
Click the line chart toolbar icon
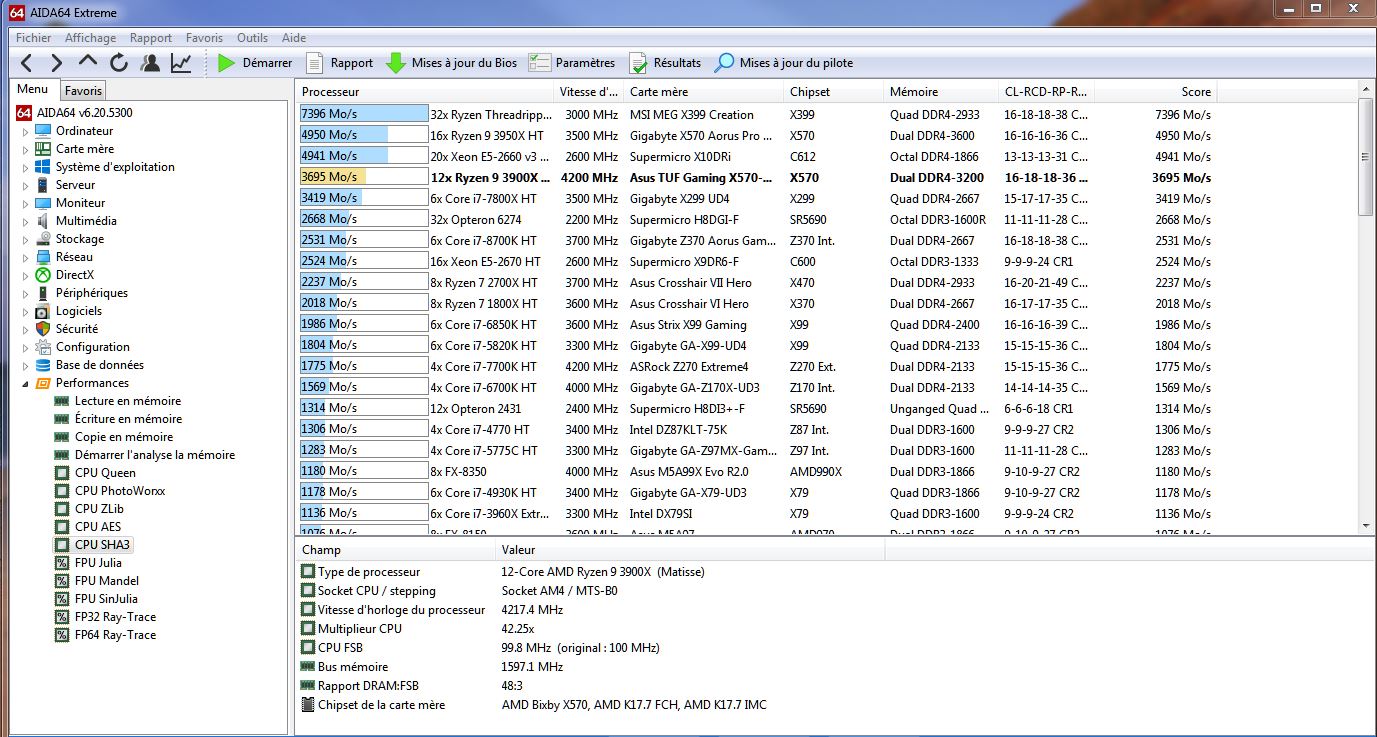tap(181, 63)
